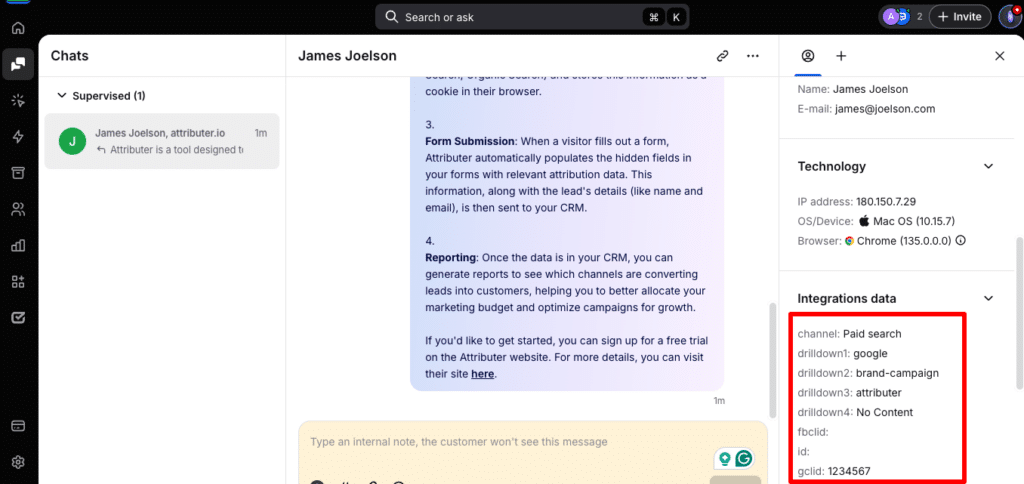Open the Home icon in sidebar

tap(18, 28)
